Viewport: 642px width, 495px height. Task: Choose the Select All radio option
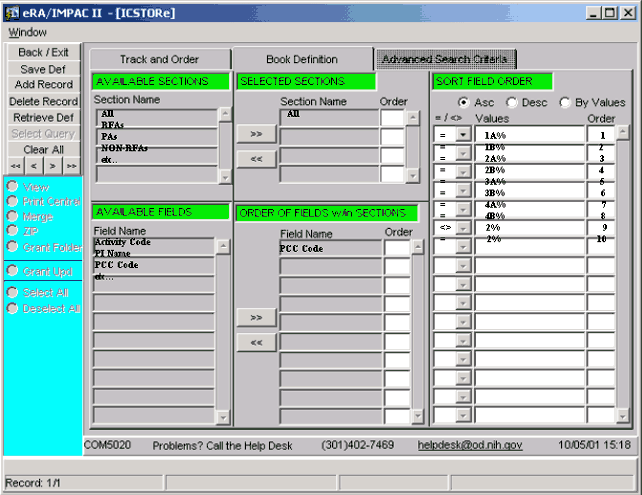click(x=13, y=292)
